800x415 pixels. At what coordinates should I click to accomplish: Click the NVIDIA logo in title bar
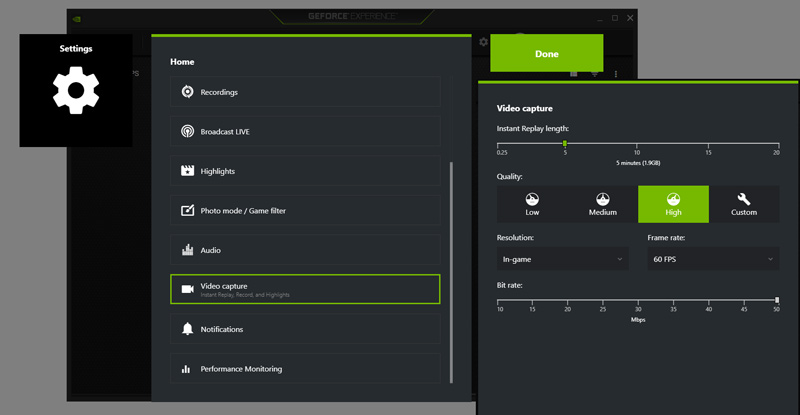(x=77, y=19)
